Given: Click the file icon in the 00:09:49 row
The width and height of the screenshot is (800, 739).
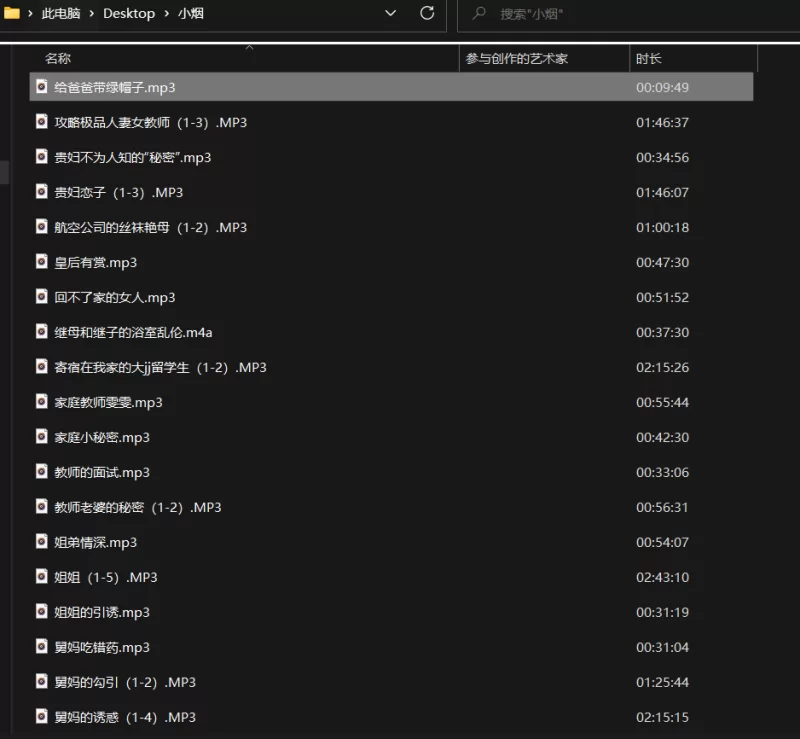Looking at the screenshot, I should pyautogui.click(x=42, y=87).
